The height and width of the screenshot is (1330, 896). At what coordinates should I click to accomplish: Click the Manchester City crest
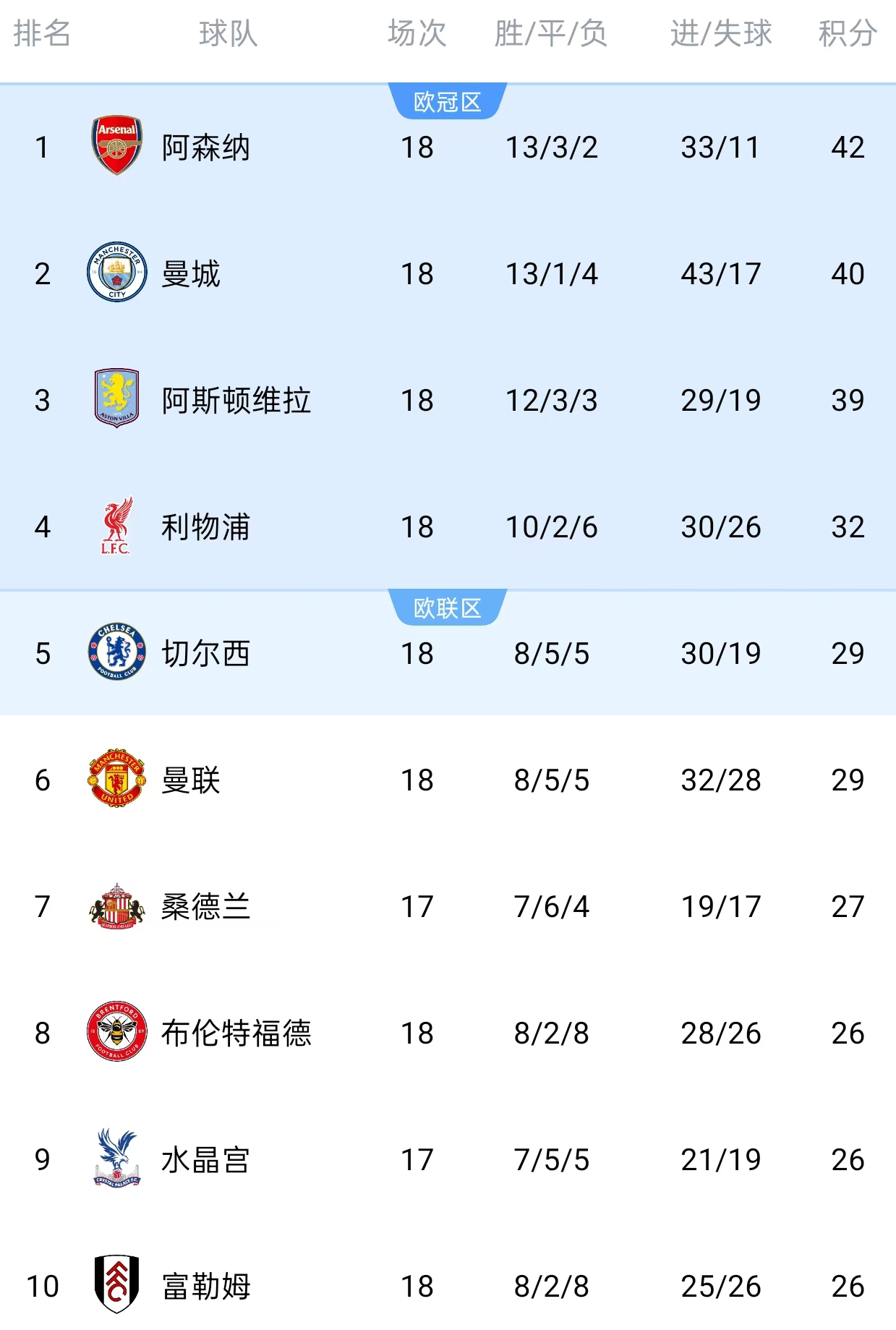116,273
